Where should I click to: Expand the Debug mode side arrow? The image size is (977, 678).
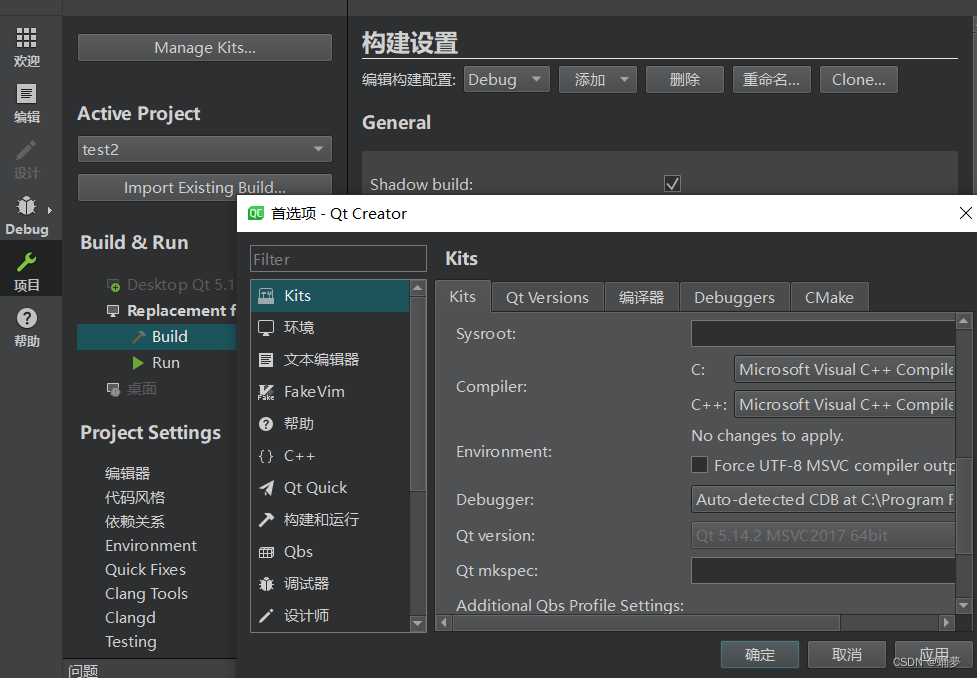click(x=49, y=210)
